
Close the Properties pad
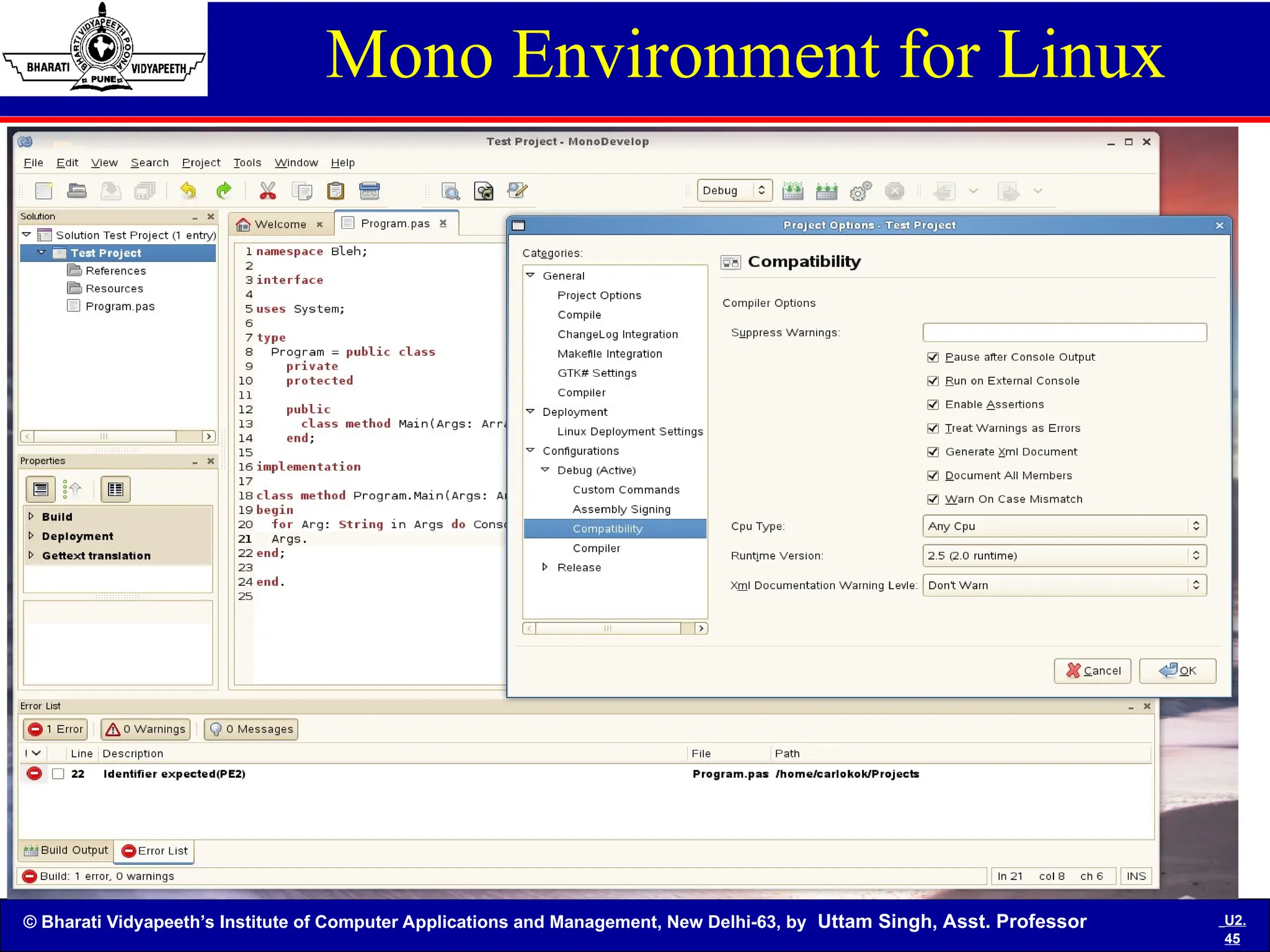tap(211, 461)
